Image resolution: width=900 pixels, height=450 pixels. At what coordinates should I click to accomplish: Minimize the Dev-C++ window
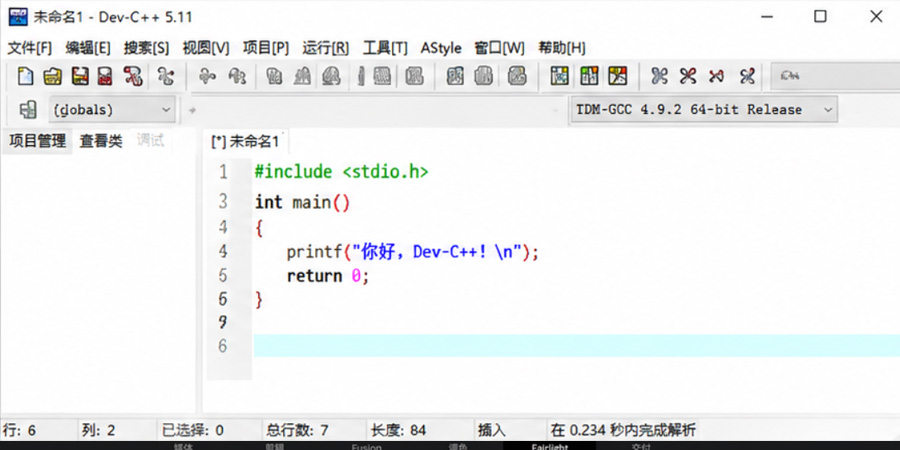pyautogui.click(x=766, y=17)
